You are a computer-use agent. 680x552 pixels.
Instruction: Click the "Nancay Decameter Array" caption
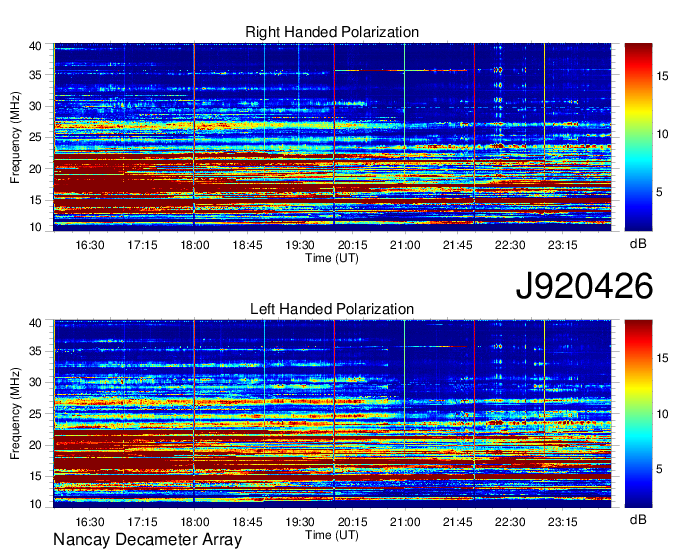(147, 540)
